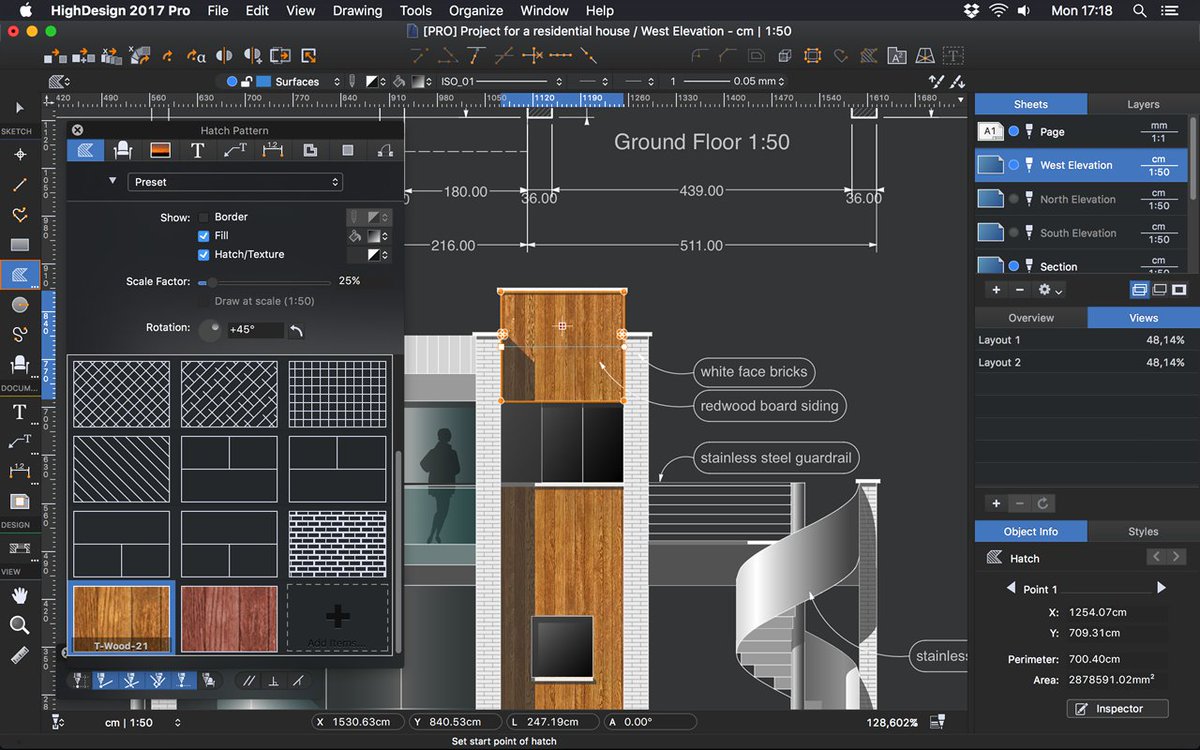Select the Spline curve tool in sidebar

click(19, 334)
